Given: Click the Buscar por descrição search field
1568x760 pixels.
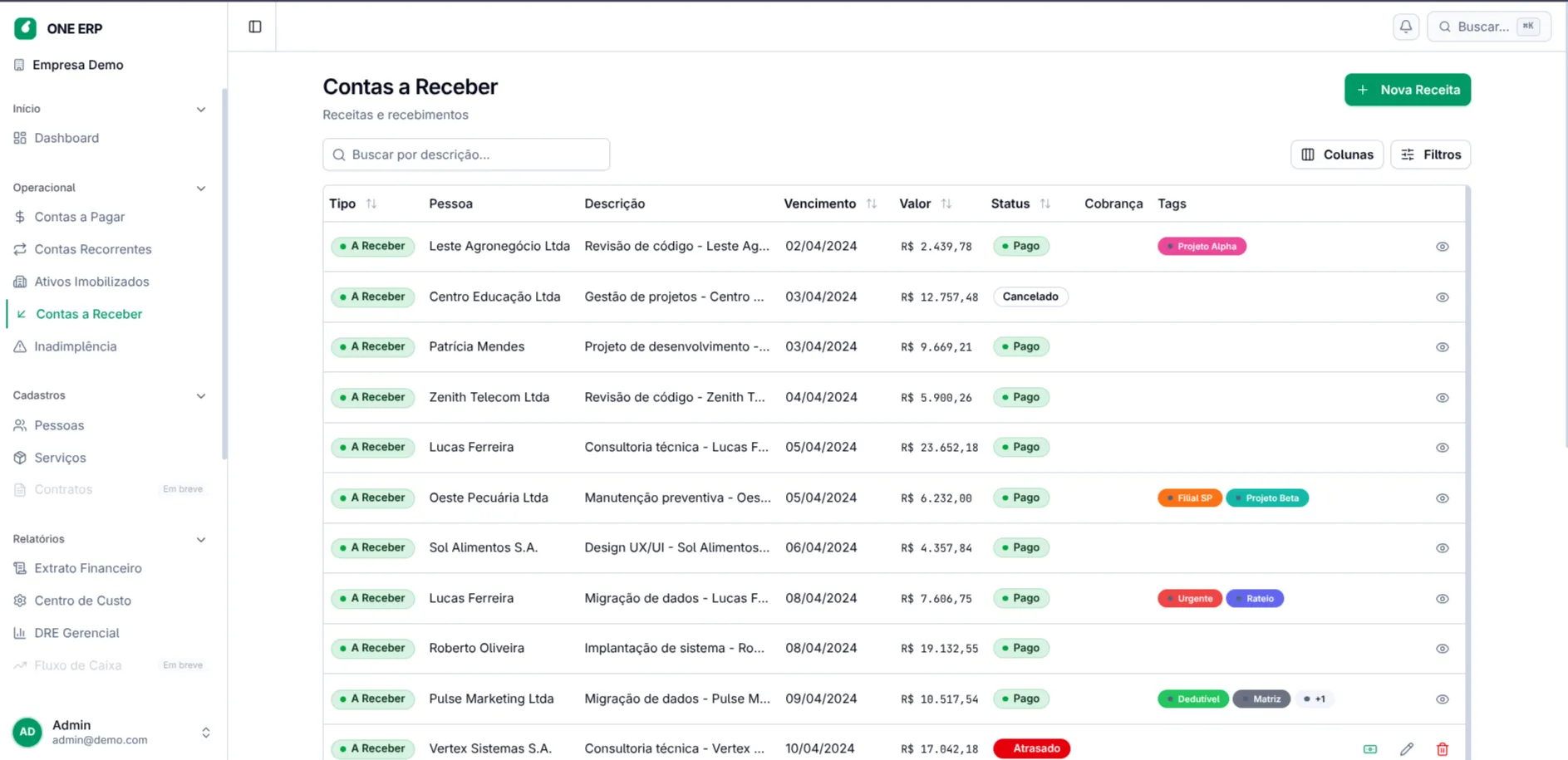Looking at the screenshot, I should click(466, 154).
